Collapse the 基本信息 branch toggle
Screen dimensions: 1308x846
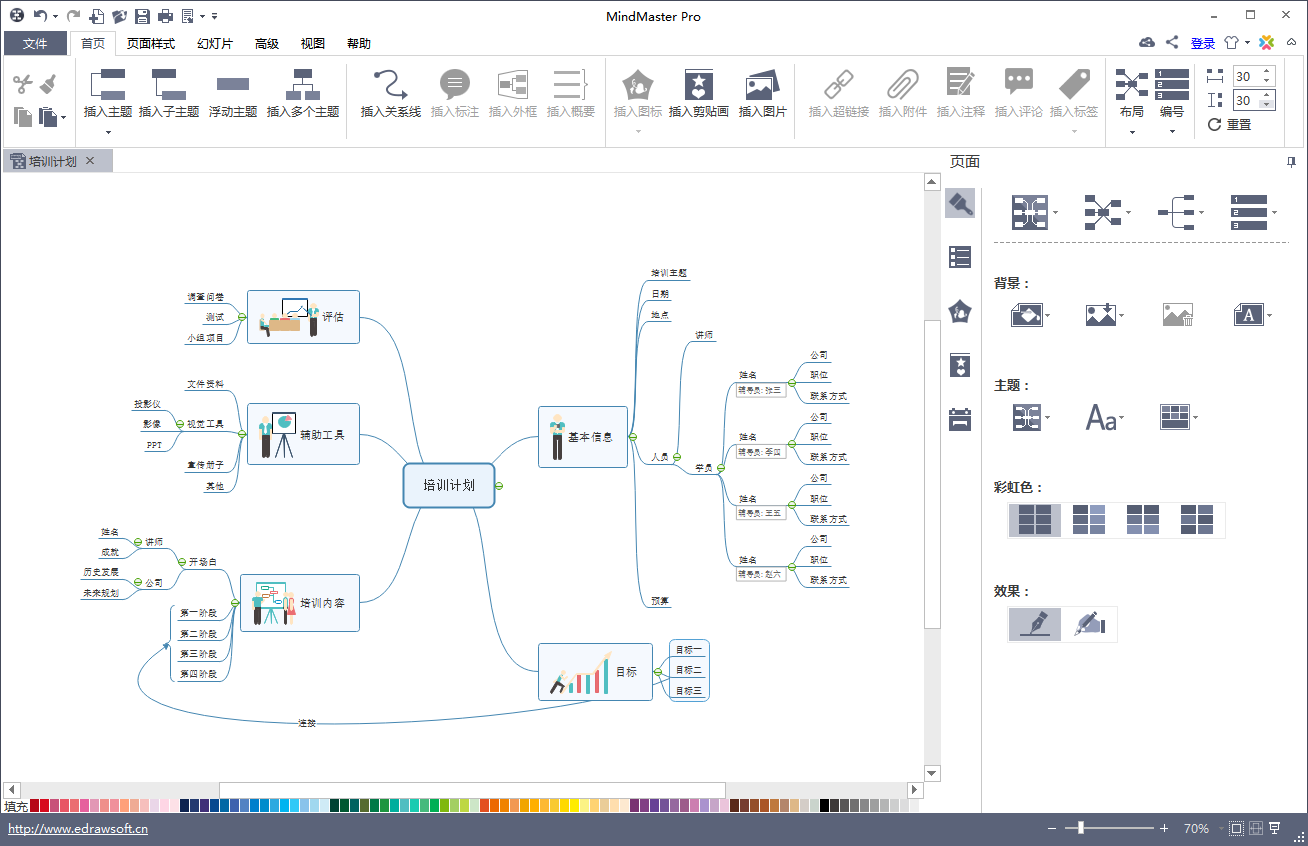[x=633, y=437]
